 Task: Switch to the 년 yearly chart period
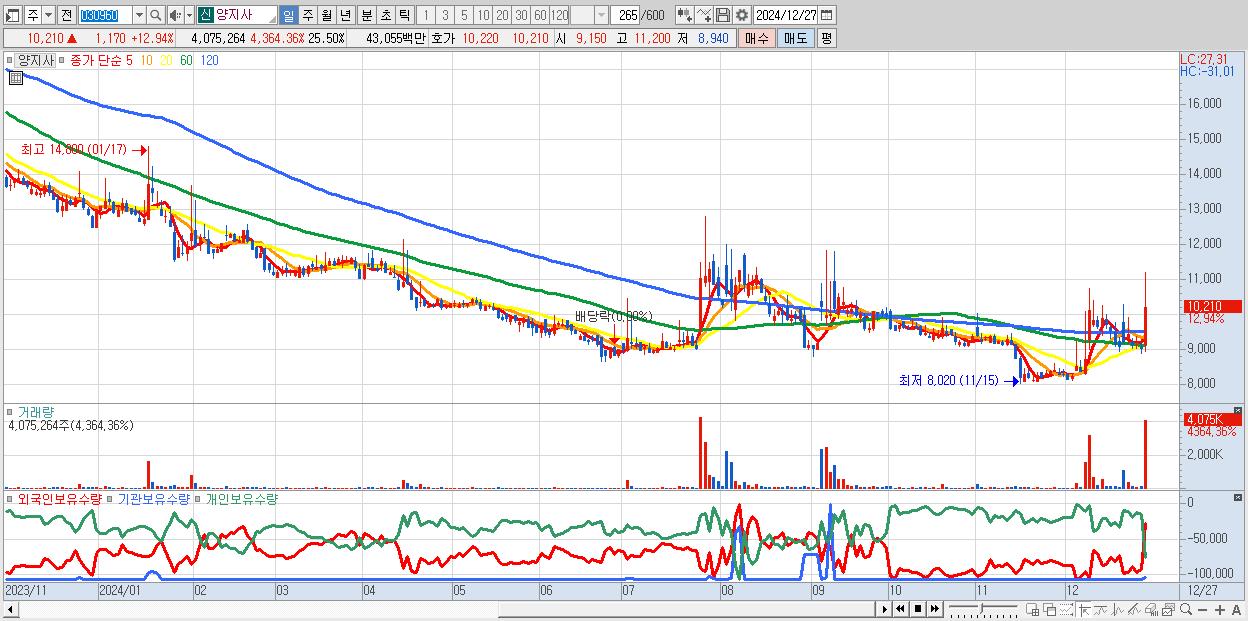[x=345, y=15]
